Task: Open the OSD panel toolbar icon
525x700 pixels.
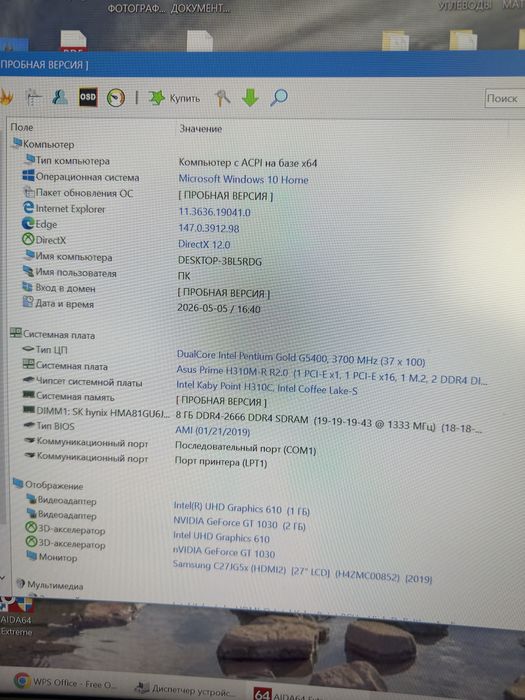Action: coord(88,97)
